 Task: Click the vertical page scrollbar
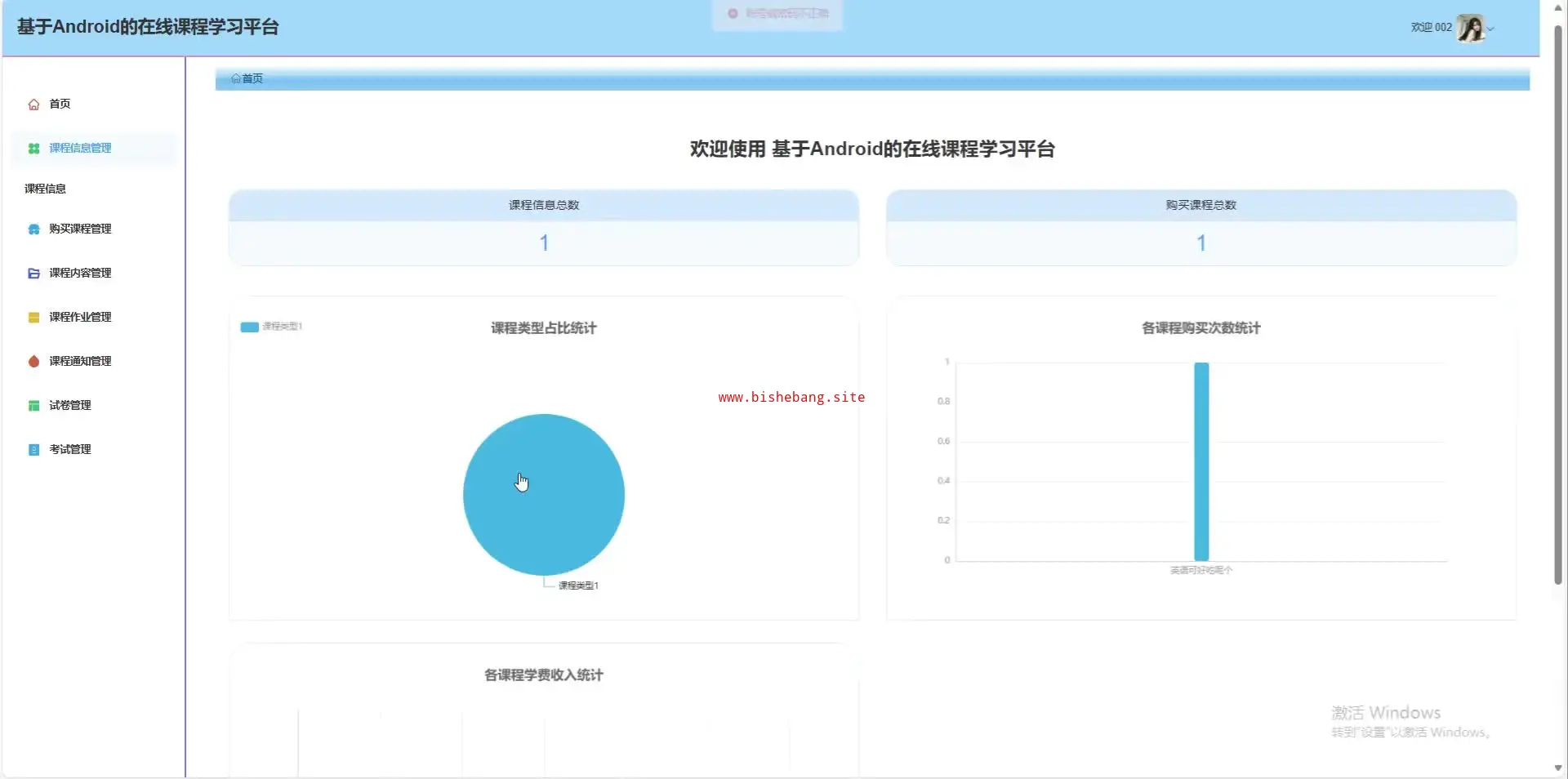1557,302
